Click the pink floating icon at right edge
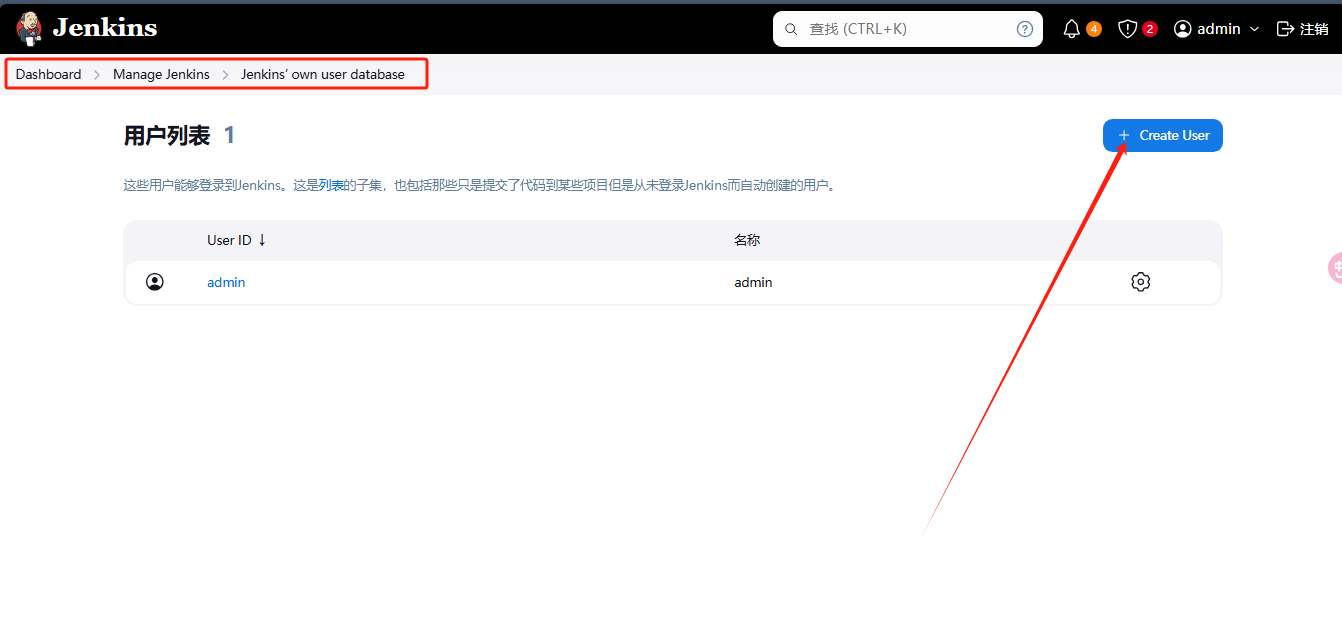This screenshot has height=632, width=1342. (x=1334, y=268)
